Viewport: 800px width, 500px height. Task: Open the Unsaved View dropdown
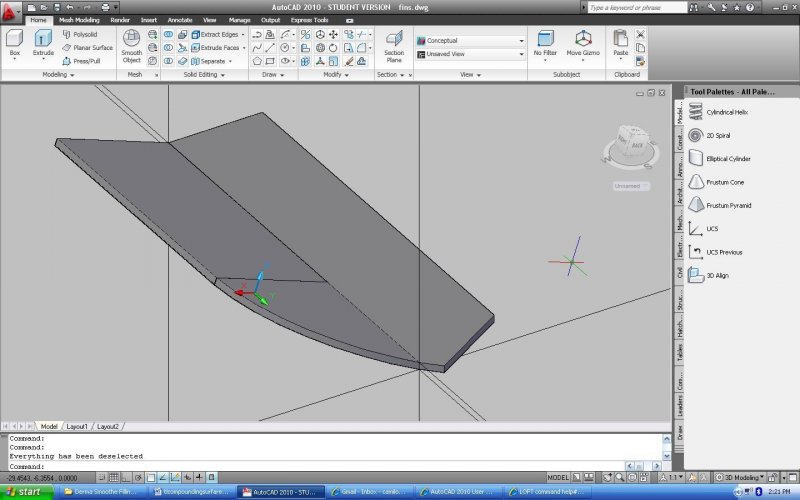(470, 54)
